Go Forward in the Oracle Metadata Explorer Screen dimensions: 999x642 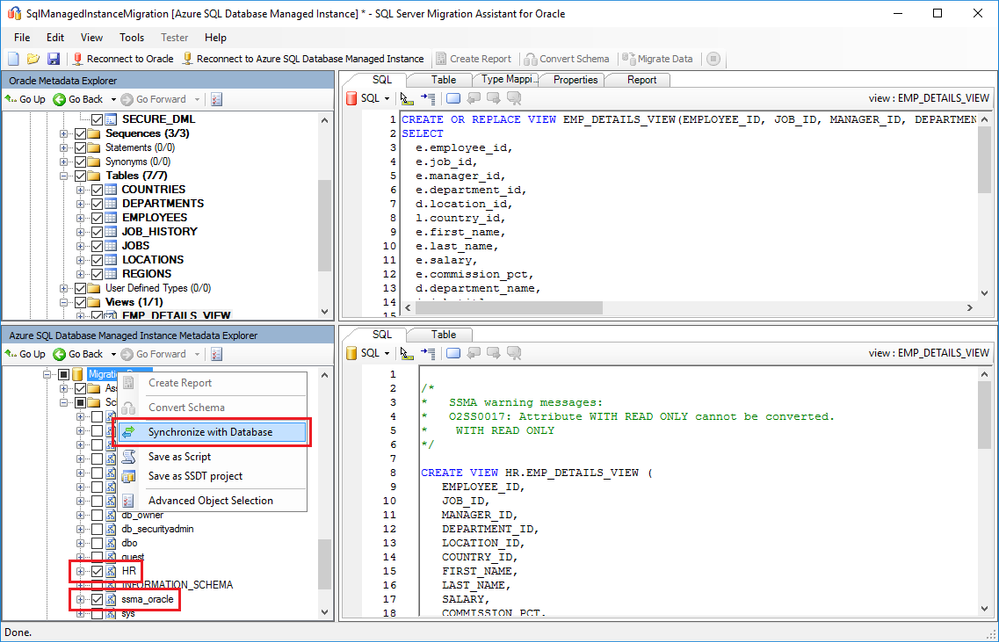[154, 99]
